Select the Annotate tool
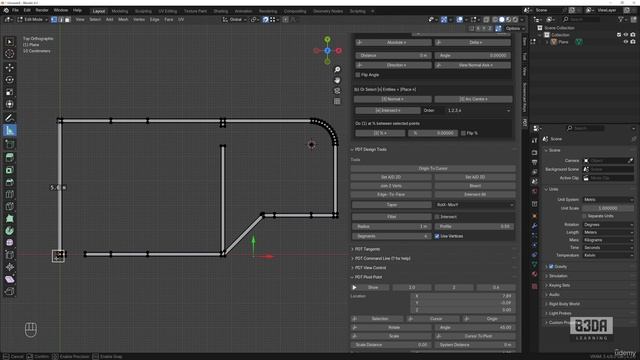 (9, 118)
